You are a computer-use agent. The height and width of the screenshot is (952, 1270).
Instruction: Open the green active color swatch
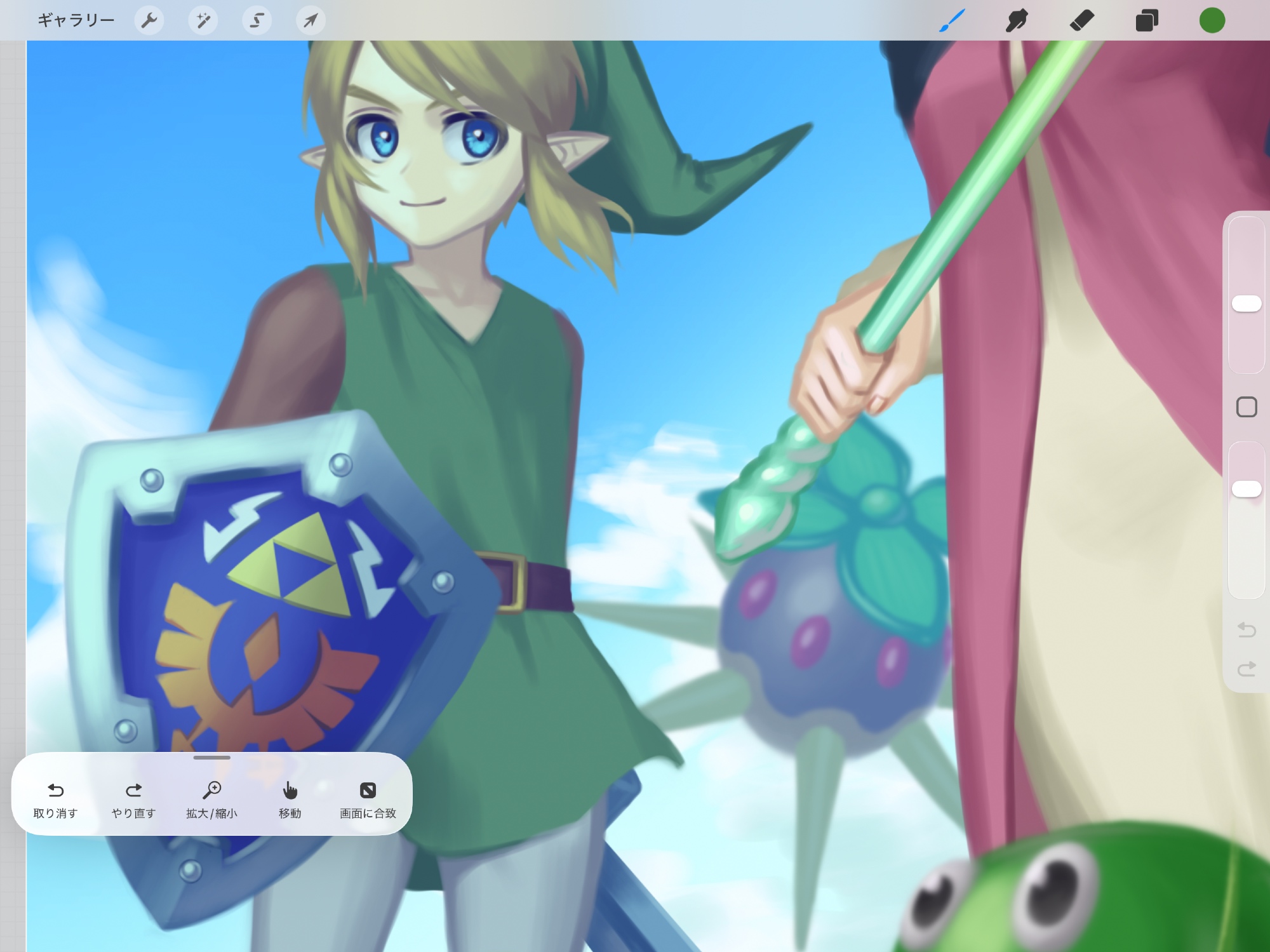click(1212, 20)
